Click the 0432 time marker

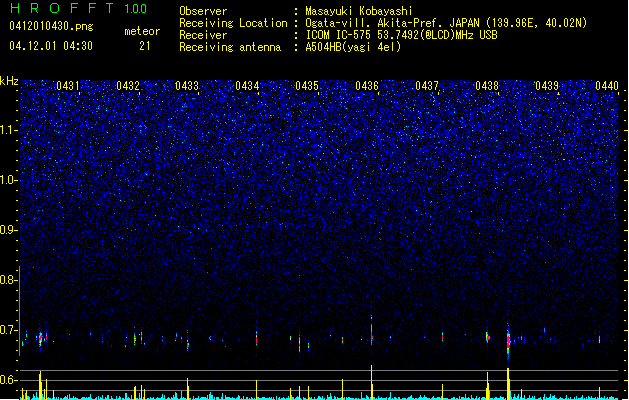pos(128,86)
